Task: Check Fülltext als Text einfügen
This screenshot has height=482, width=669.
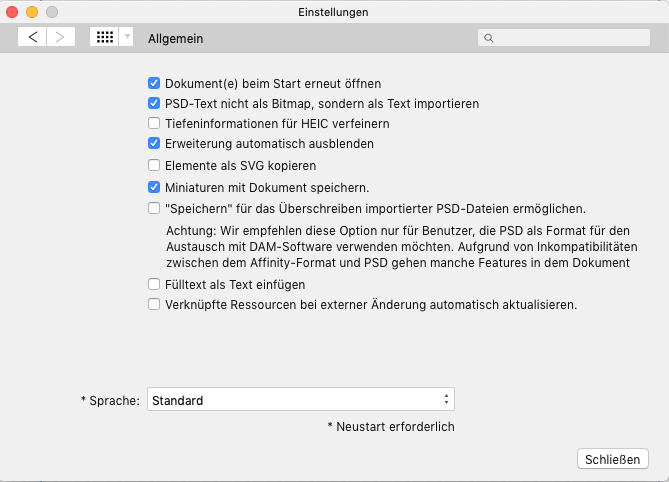Action: click(x=154, y=285)
